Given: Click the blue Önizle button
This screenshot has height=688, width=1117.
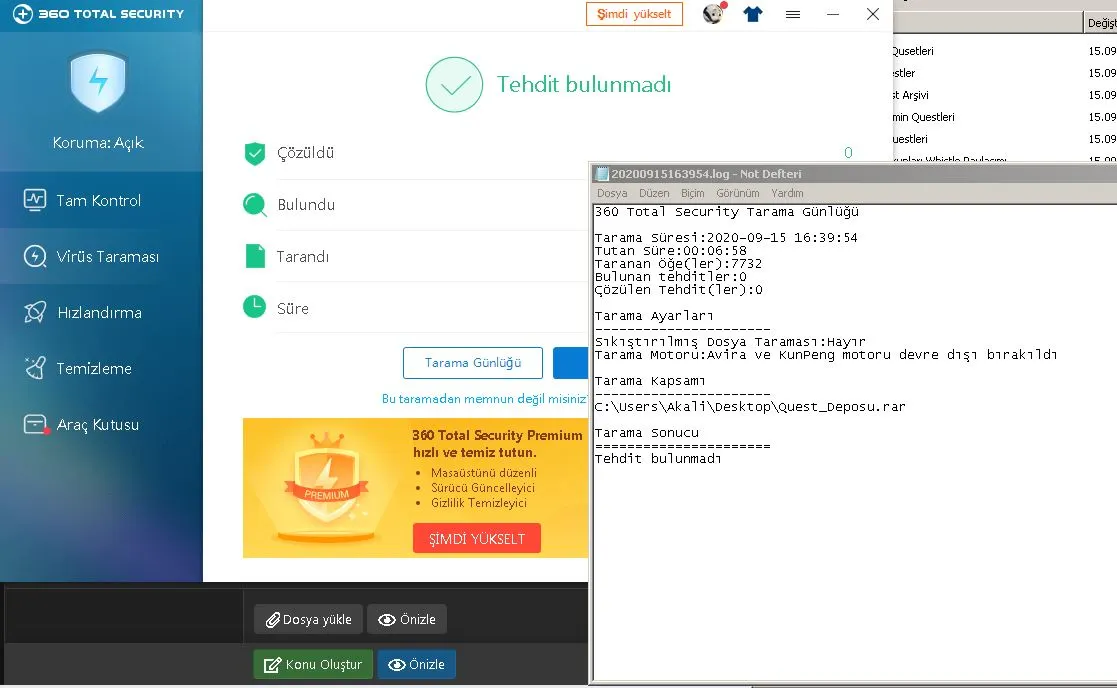Looking at the screenshot, I should [x=417, y=664].
